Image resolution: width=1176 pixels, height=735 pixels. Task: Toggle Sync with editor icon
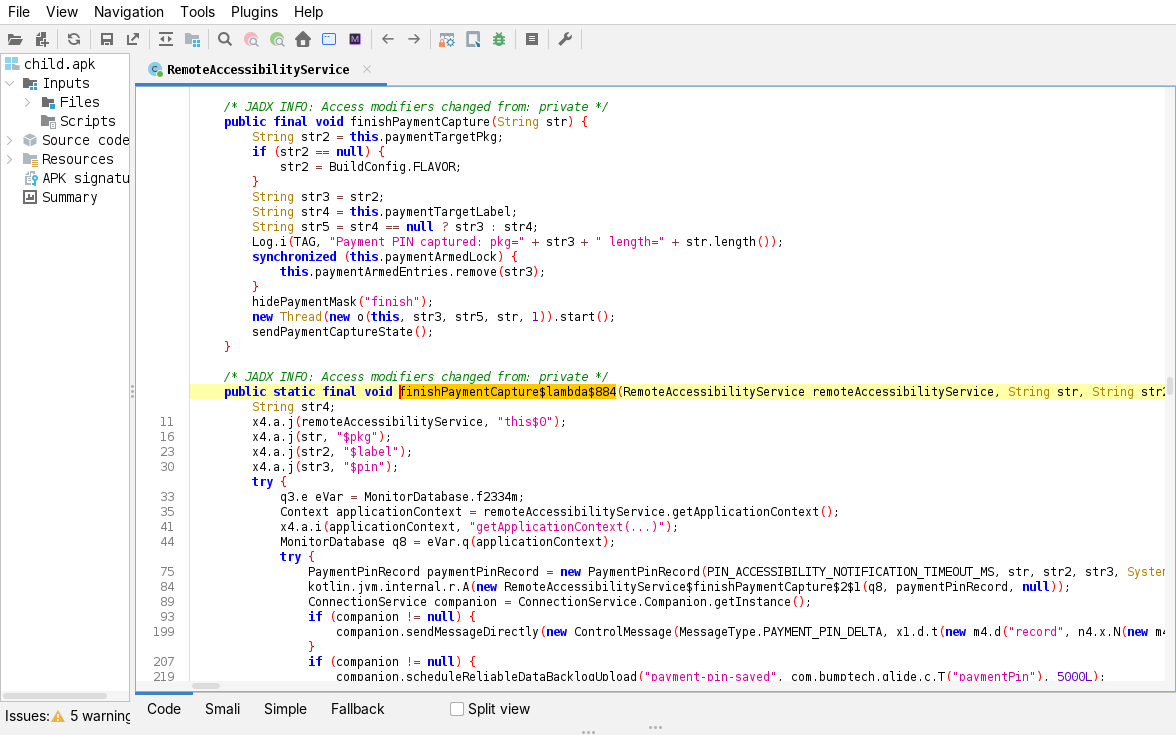pos(166,40)
